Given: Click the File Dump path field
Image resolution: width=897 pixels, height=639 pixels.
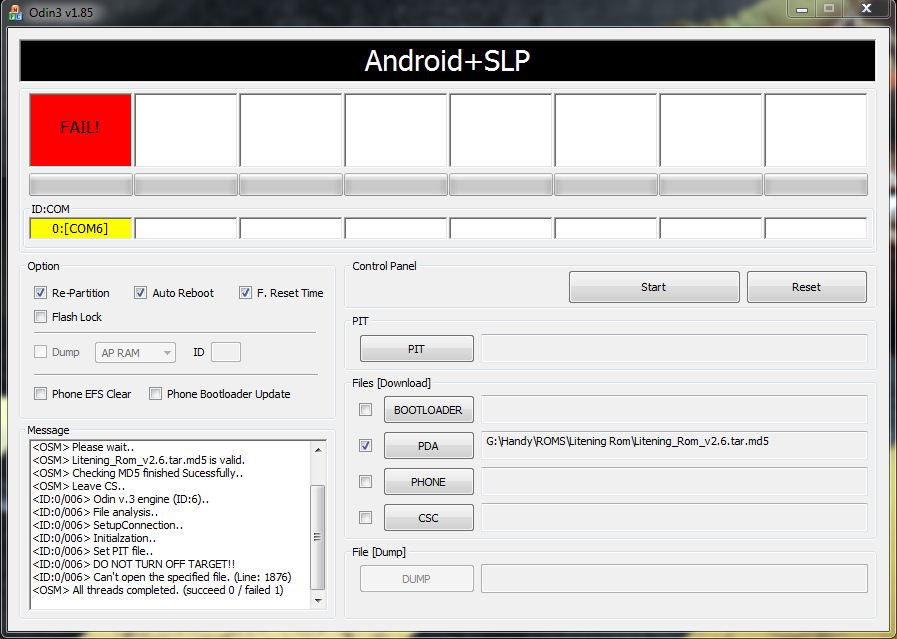Looking at the screenshot, I should coord(674,578).
